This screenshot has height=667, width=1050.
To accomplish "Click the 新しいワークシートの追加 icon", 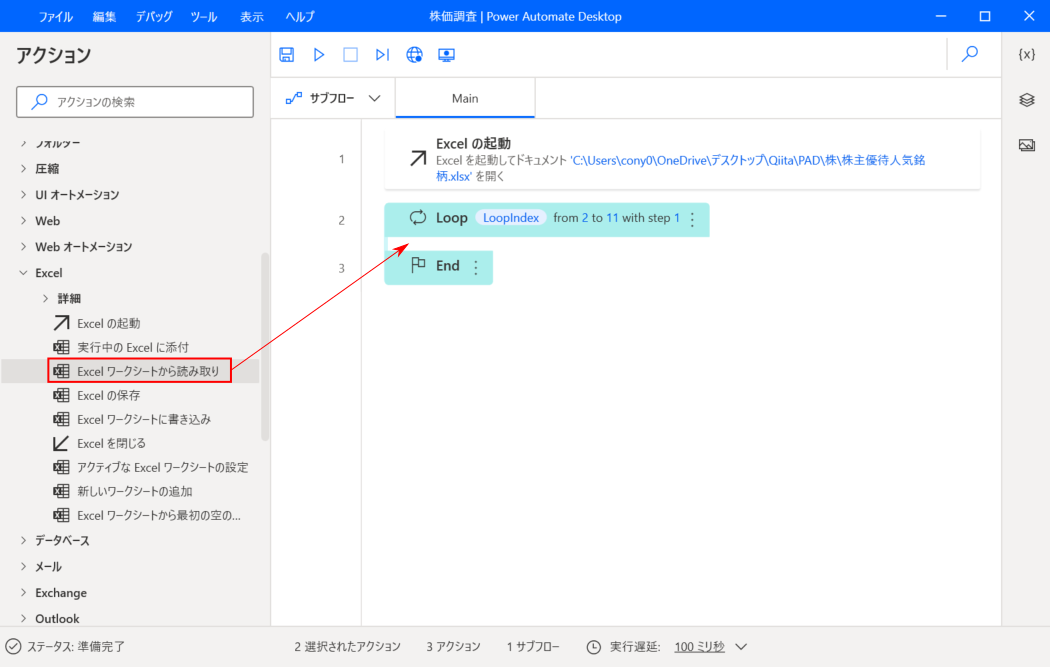I will pyautogui.click(x=61, y=492).
